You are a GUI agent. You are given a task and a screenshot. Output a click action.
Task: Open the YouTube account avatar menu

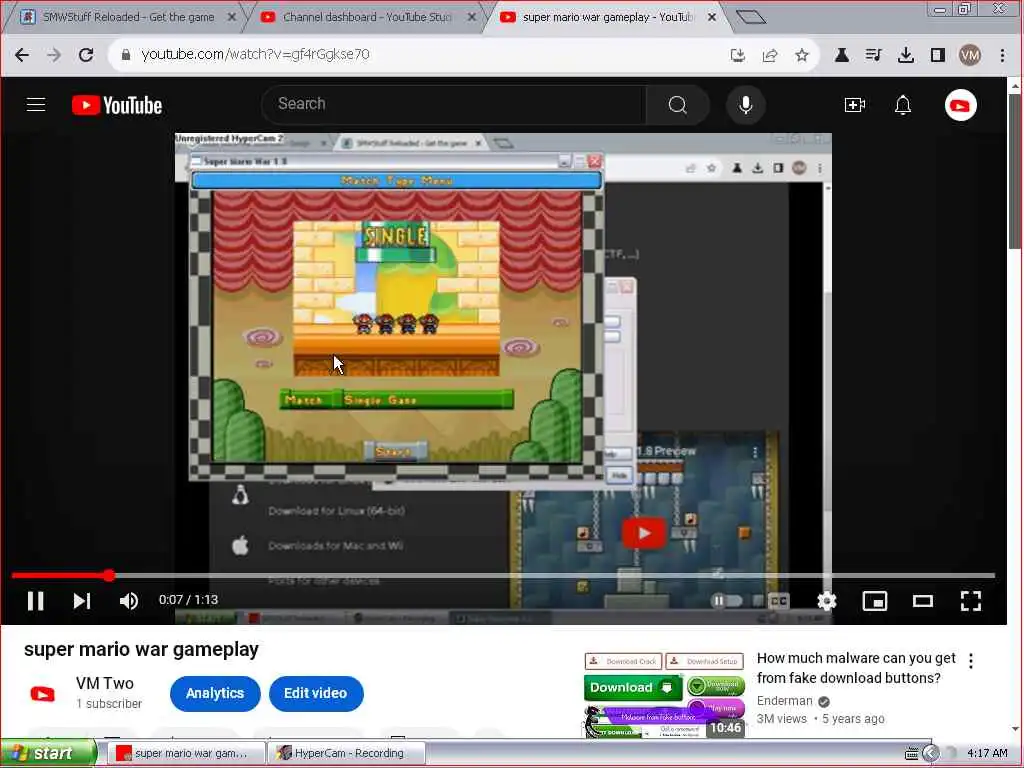[x=961, y=105]
